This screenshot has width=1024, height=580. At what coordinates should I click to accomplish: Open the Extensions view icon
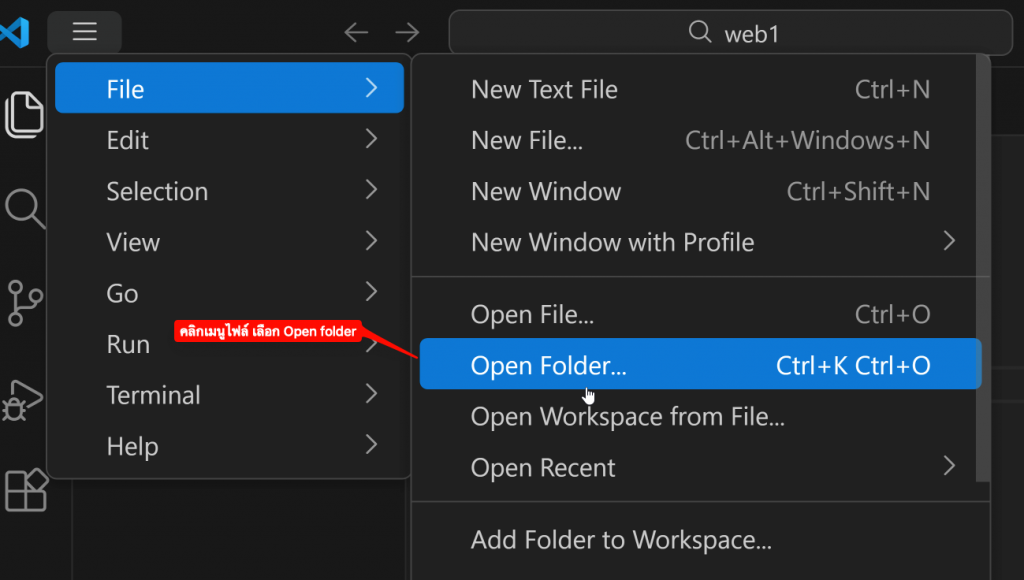24,490
